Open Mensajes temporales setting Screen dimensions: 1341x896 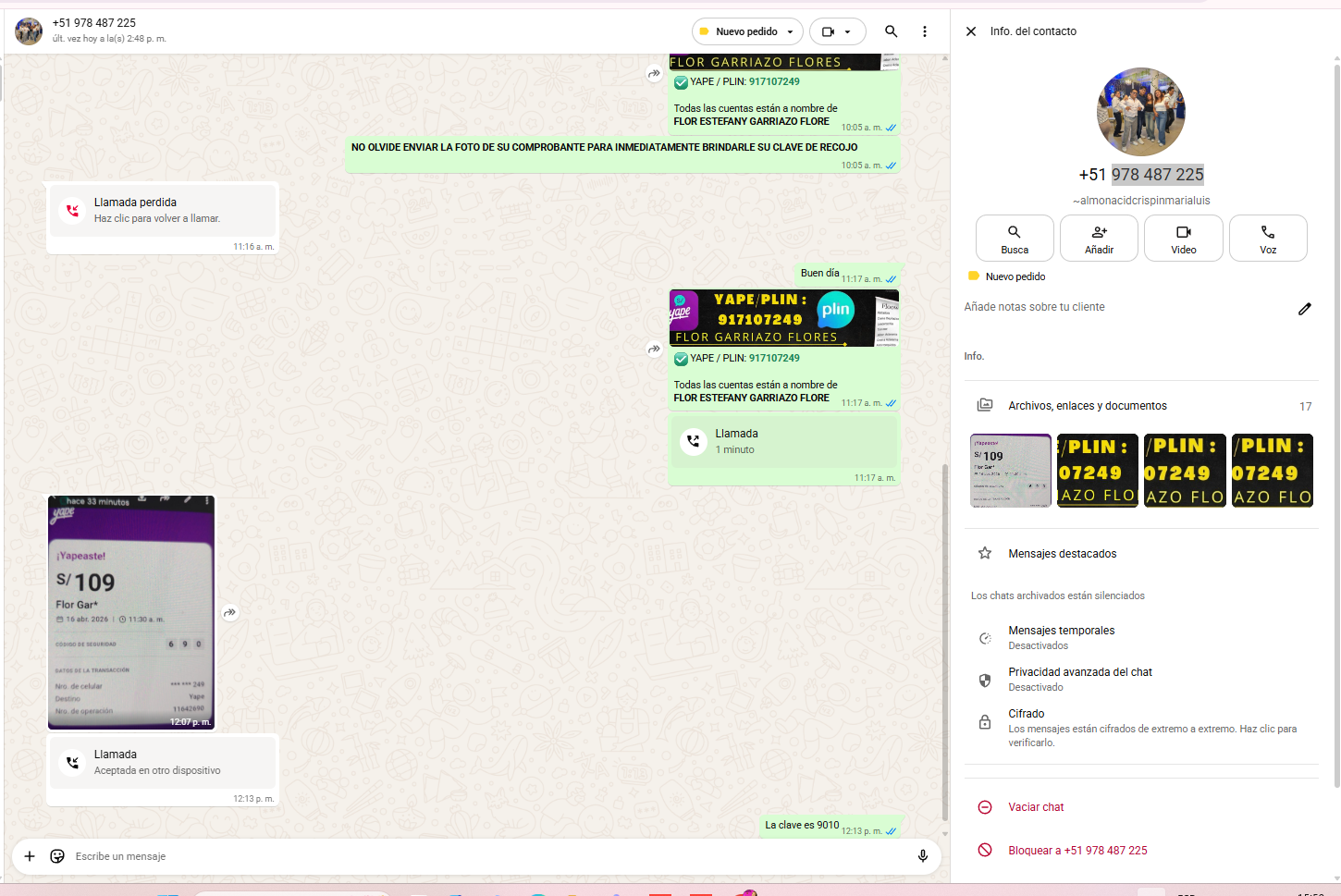(x=1061, y=637)
